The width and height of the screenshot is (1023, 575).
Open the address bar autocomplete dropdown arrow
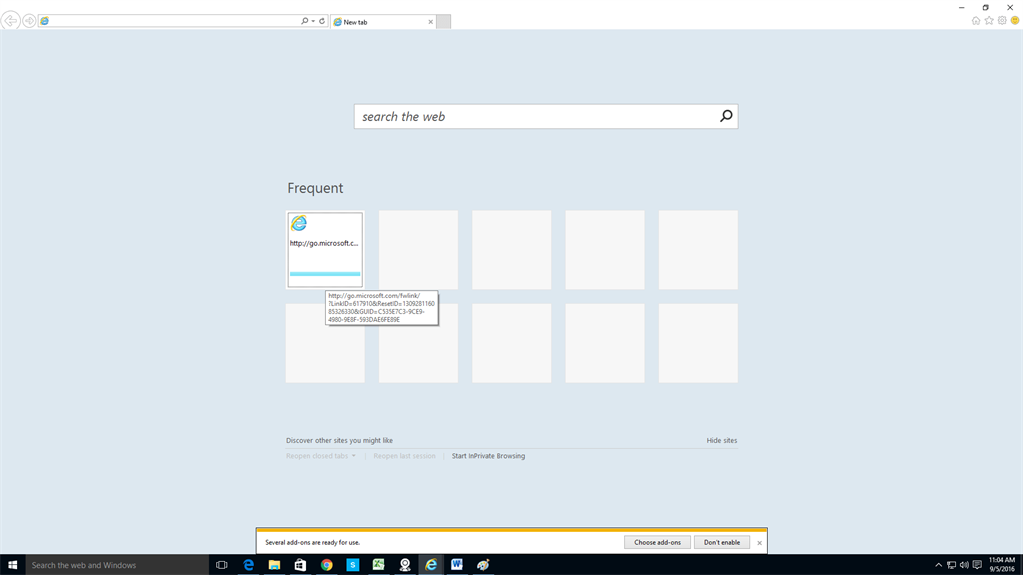313,21
